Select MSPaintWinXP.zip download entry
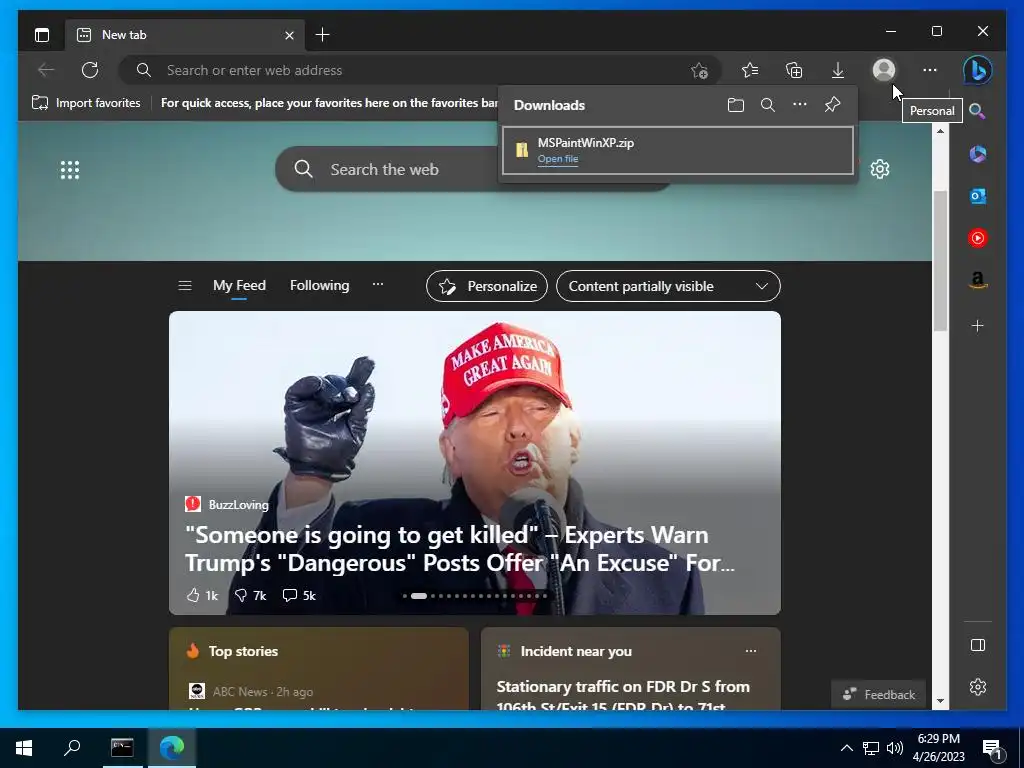1024x768 pixels. pyautogui.click(x=678, y=151)
